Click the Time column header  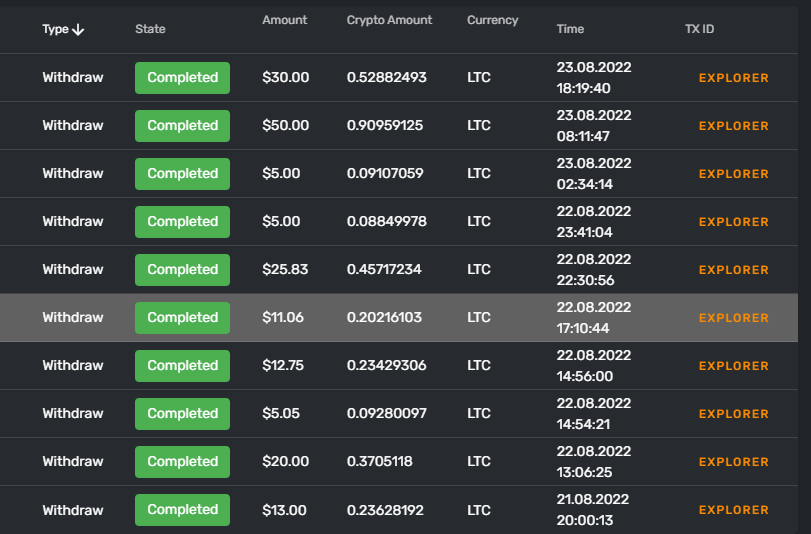[x=570, y=29]
